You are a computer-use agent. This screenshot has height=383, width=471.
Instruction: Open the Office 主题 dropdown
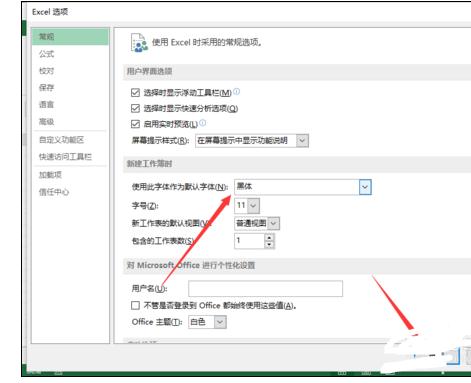[220, 322]
